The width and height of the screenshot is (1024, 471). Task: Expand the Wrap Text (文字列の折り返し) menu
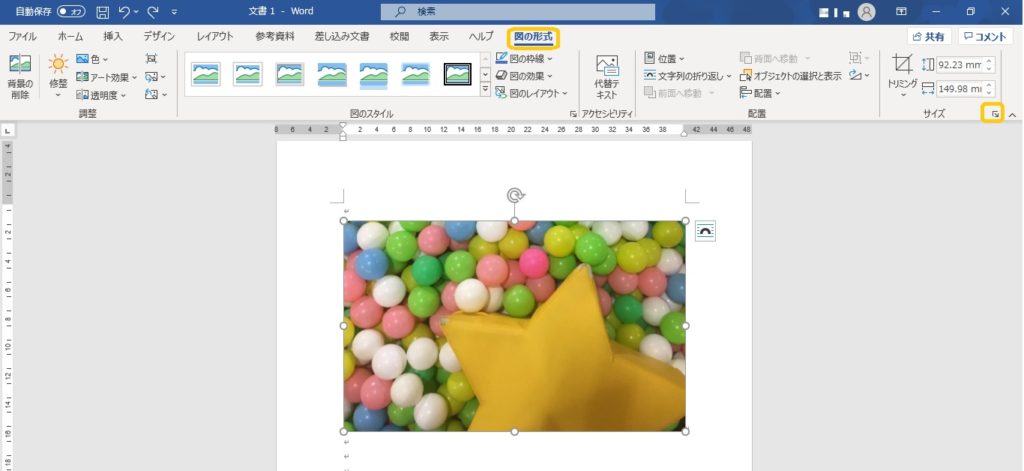(688, 75)
